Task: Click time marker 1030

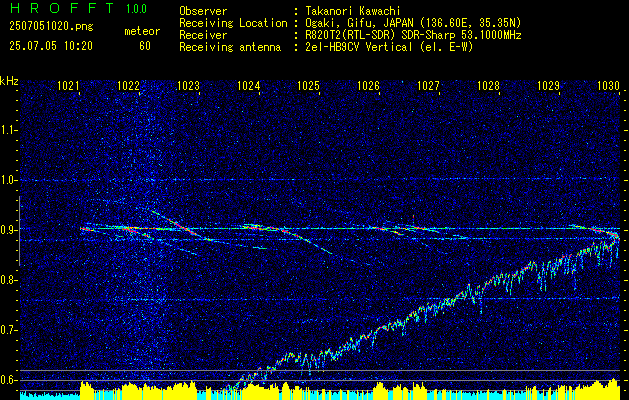Action: [x=609, y=85]
